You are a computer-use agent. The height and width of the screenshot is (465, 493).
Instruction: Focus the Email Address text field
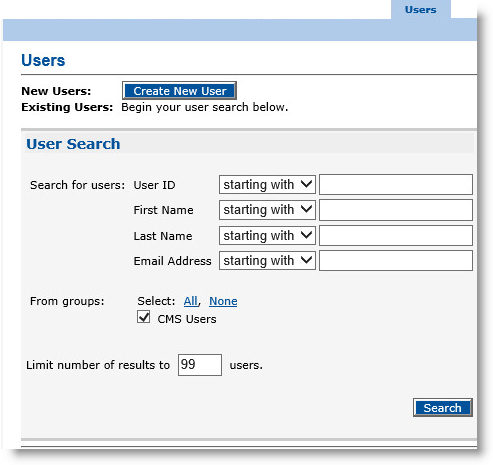tap(396, 260)
